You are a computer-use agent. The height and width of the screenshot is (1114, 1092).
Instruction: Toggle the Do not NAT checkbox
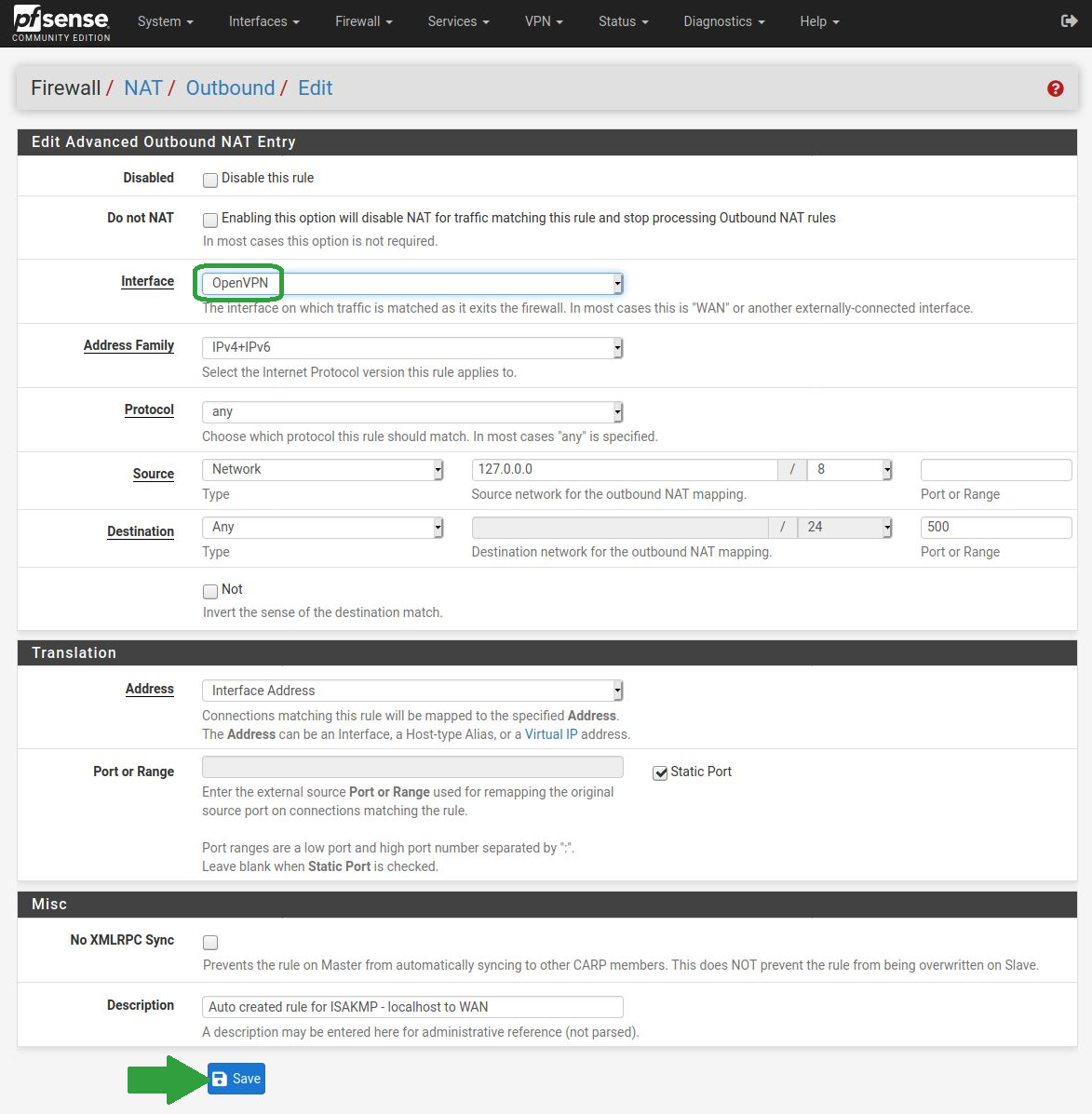210,220
